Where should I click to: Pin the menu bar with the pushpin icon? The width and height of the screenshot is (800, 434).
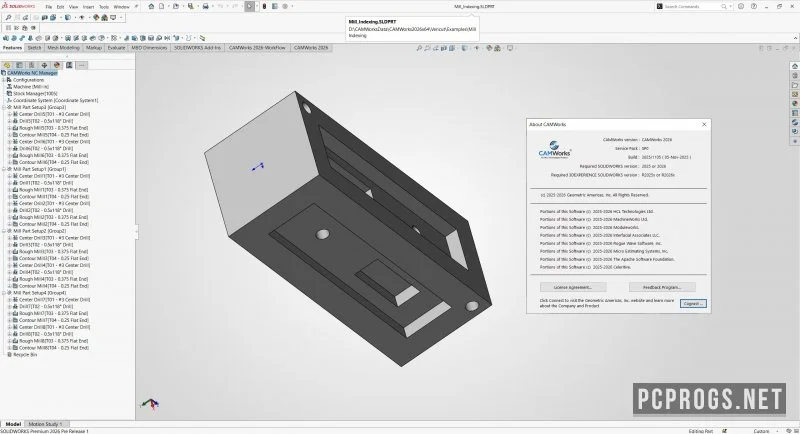coord(136,7)
